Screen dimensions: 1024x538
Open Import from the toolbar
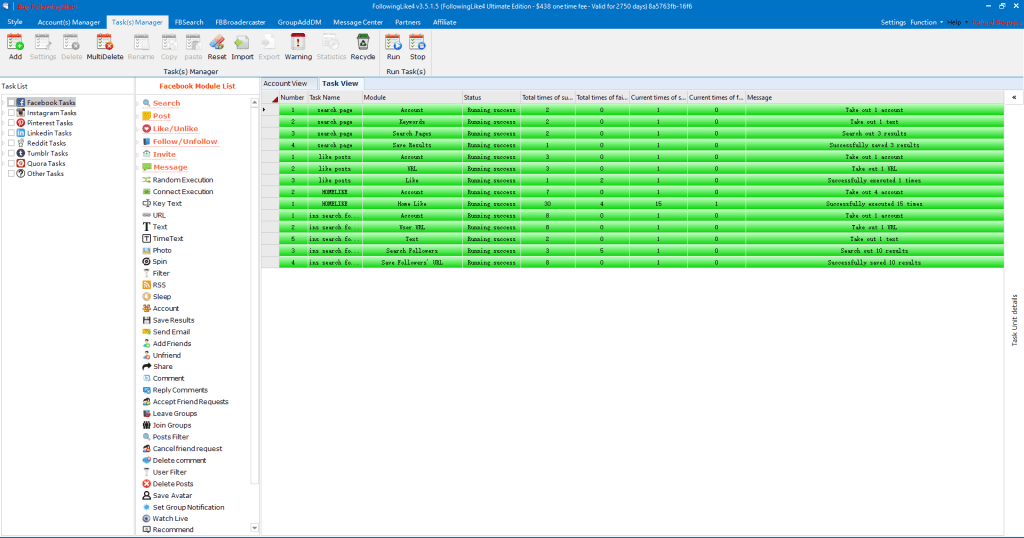tap(242, 46)
